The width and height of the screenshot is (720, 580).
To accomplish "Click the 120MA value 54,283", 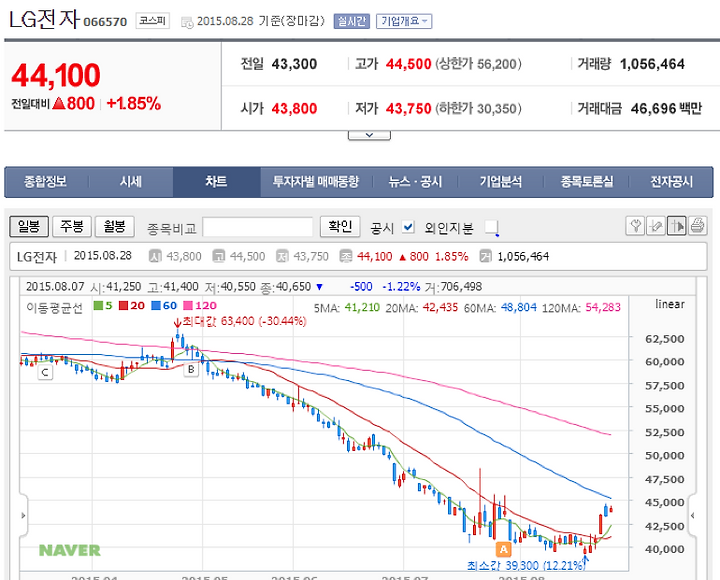I will tap(603, 307).
